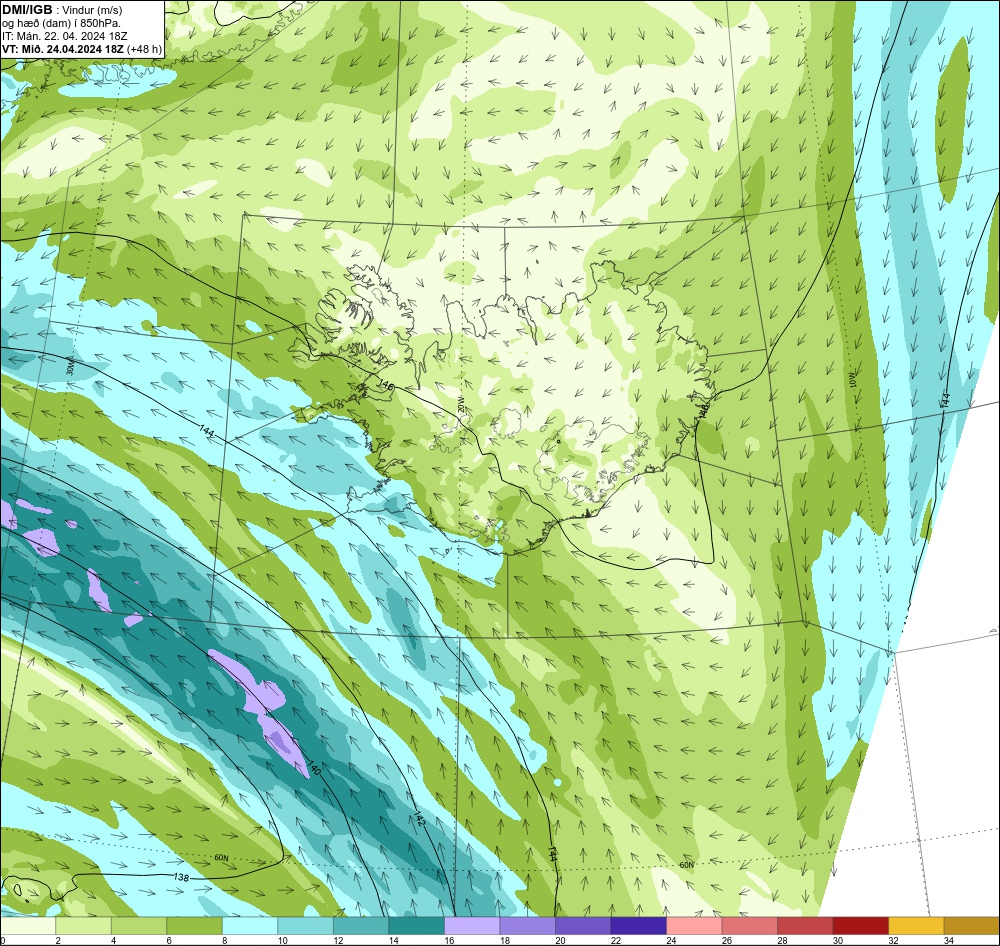This screenshot has width=1000, height=946.
Task: Select the ochre legend swatch above 34 m/s
Action: point(971,925)
